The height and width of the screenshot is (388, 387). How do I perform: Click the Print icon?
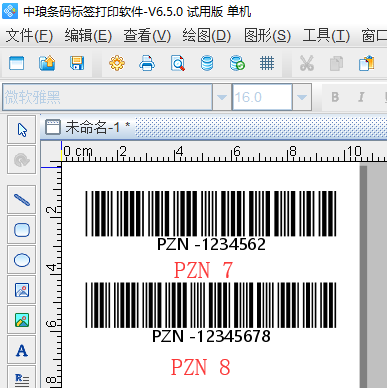click(x=147, y=63)
